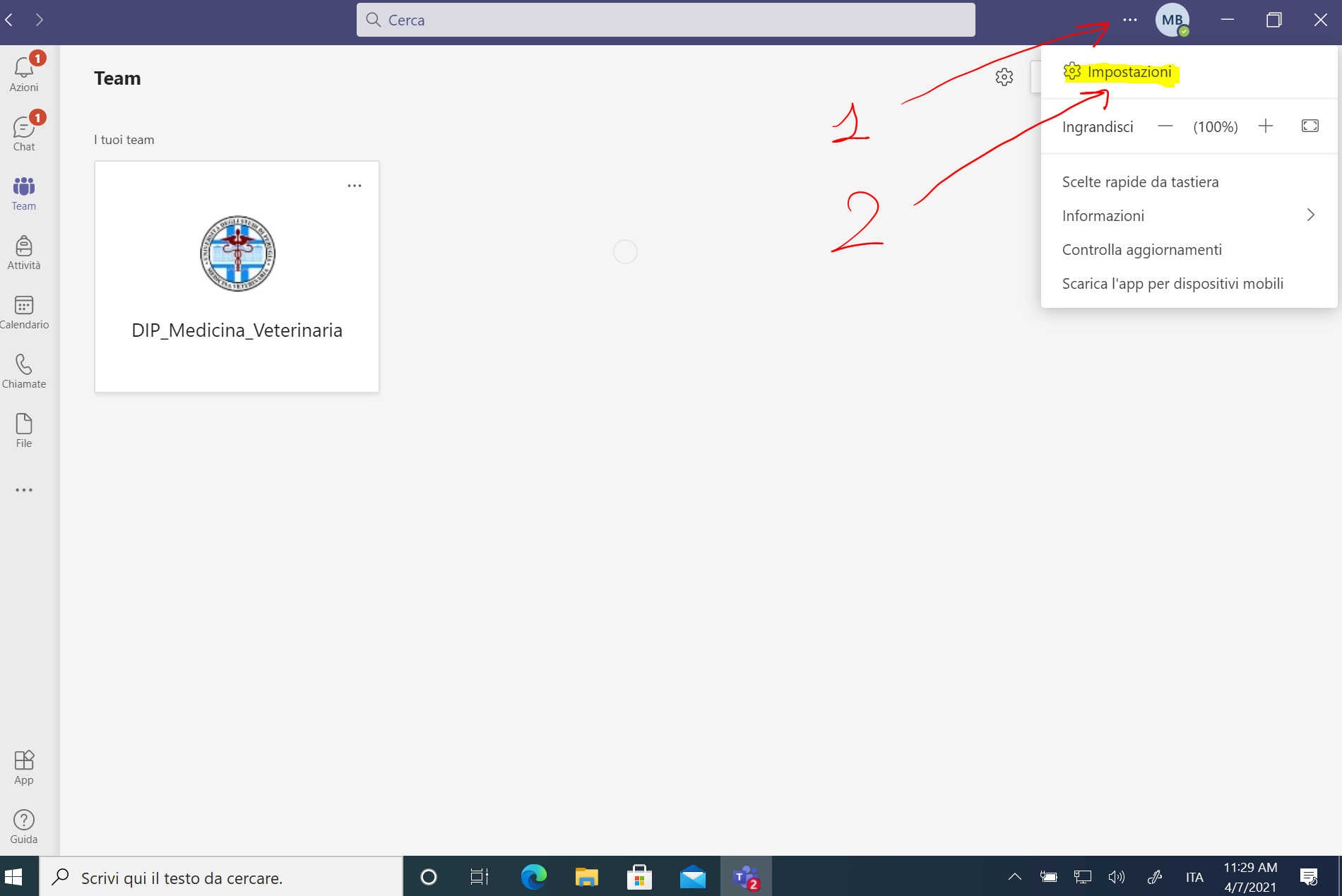Click the Cerca search field
The height and width of the screenshot is (896, 1342).
(665, 20)
